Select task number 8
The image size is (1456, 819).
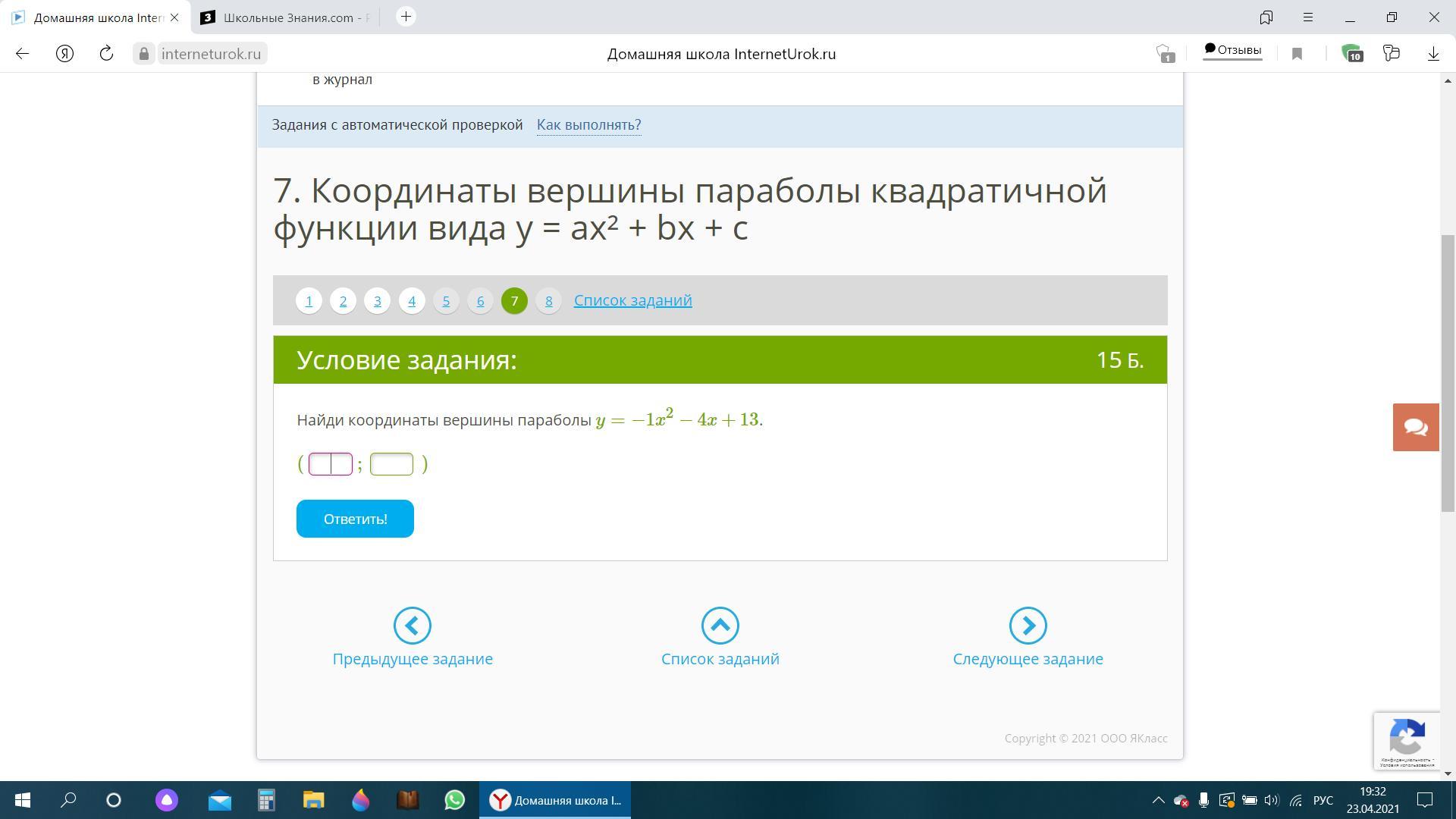548,301
